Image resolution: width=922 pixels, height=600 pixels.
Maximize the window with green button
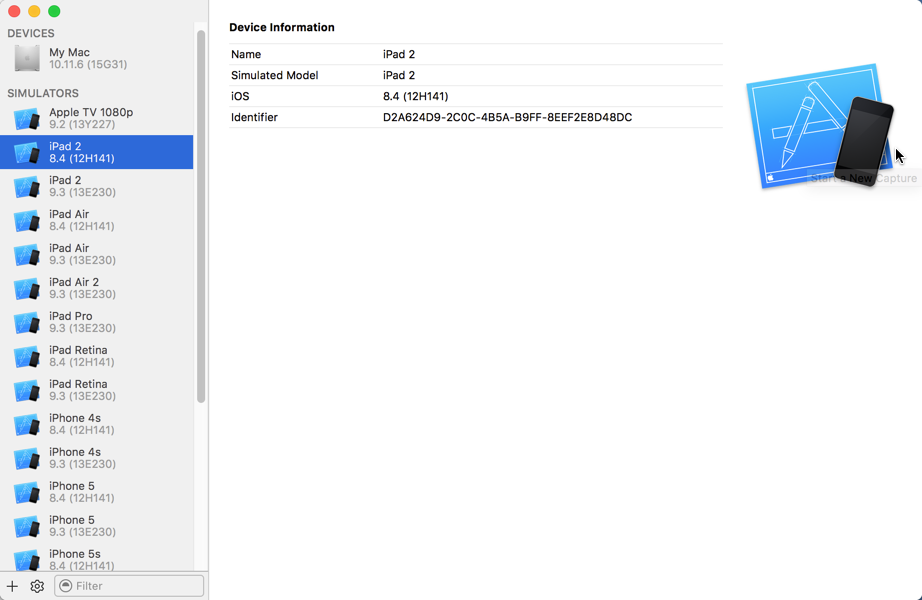pos(54,11)
